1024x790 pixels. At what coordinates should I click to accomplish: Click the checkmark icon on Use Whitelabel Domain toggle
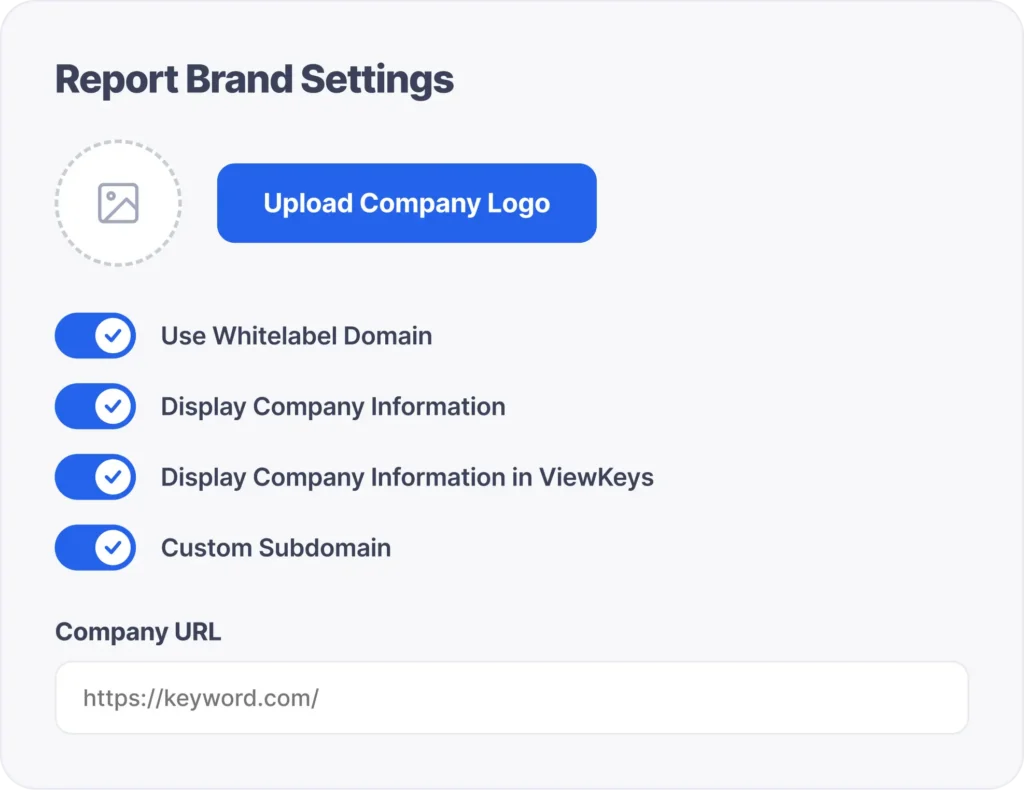(x=113, y=336)
